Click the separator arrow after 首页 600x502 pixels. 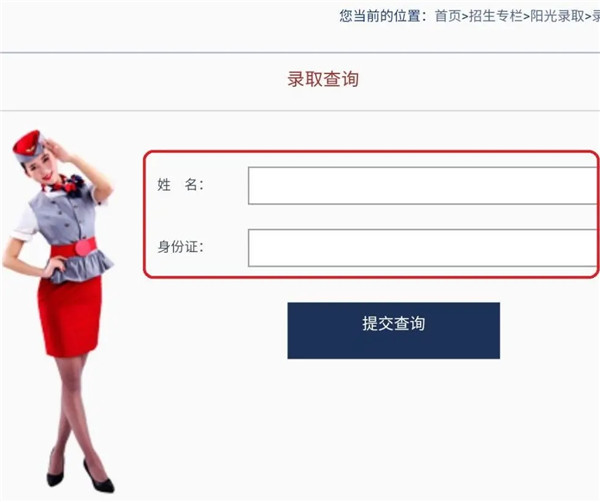click(x=465, y=16)
